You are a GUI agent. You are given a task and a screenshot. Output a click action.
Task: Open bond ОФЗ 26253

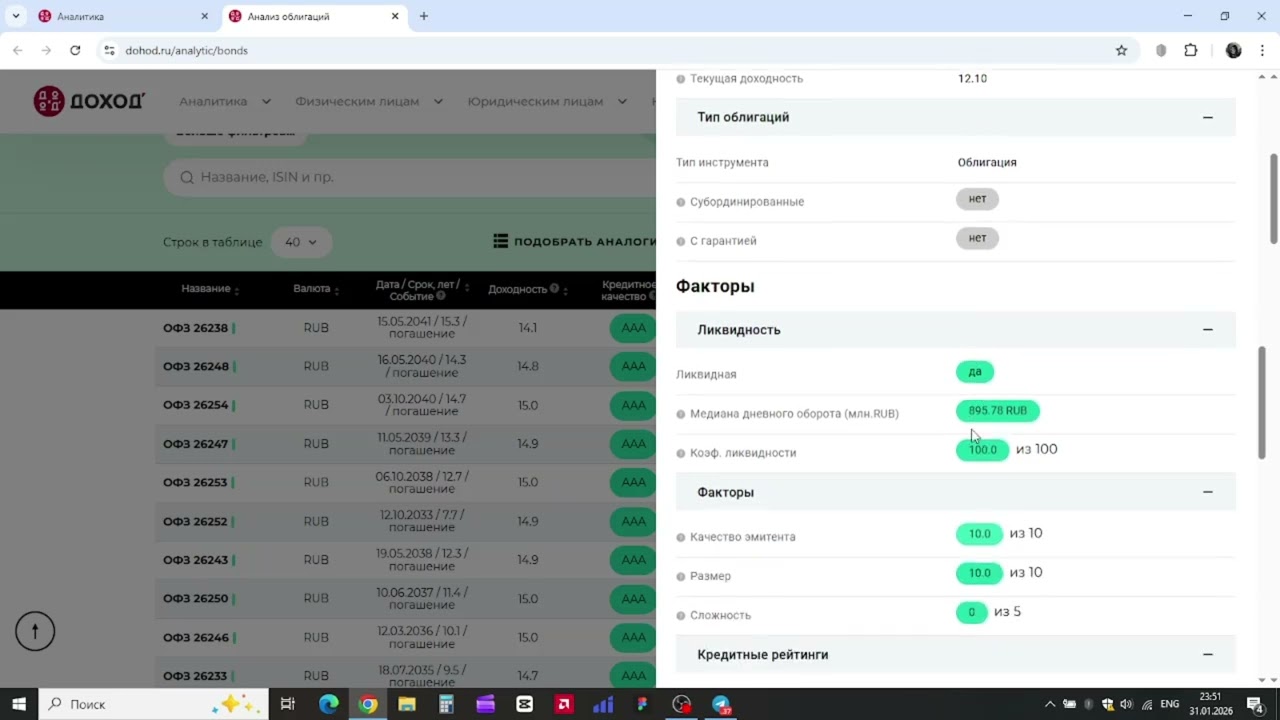[x=196, y=482]
